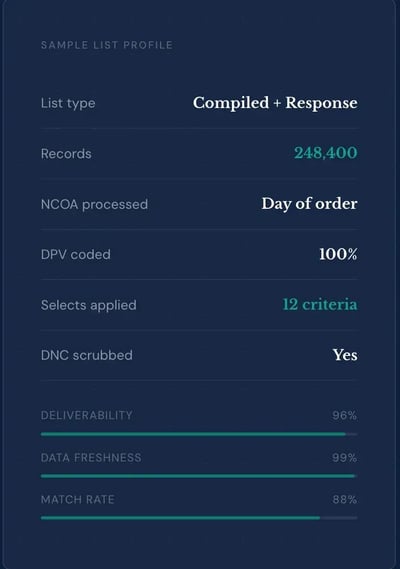Click the Compiled + Response value
Screen dimensions: 400x569
point(275,103)
